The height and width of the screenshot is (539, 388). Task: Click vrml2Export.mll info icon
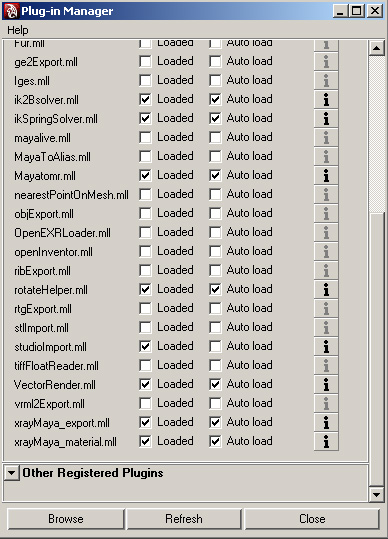coord(326,404)
